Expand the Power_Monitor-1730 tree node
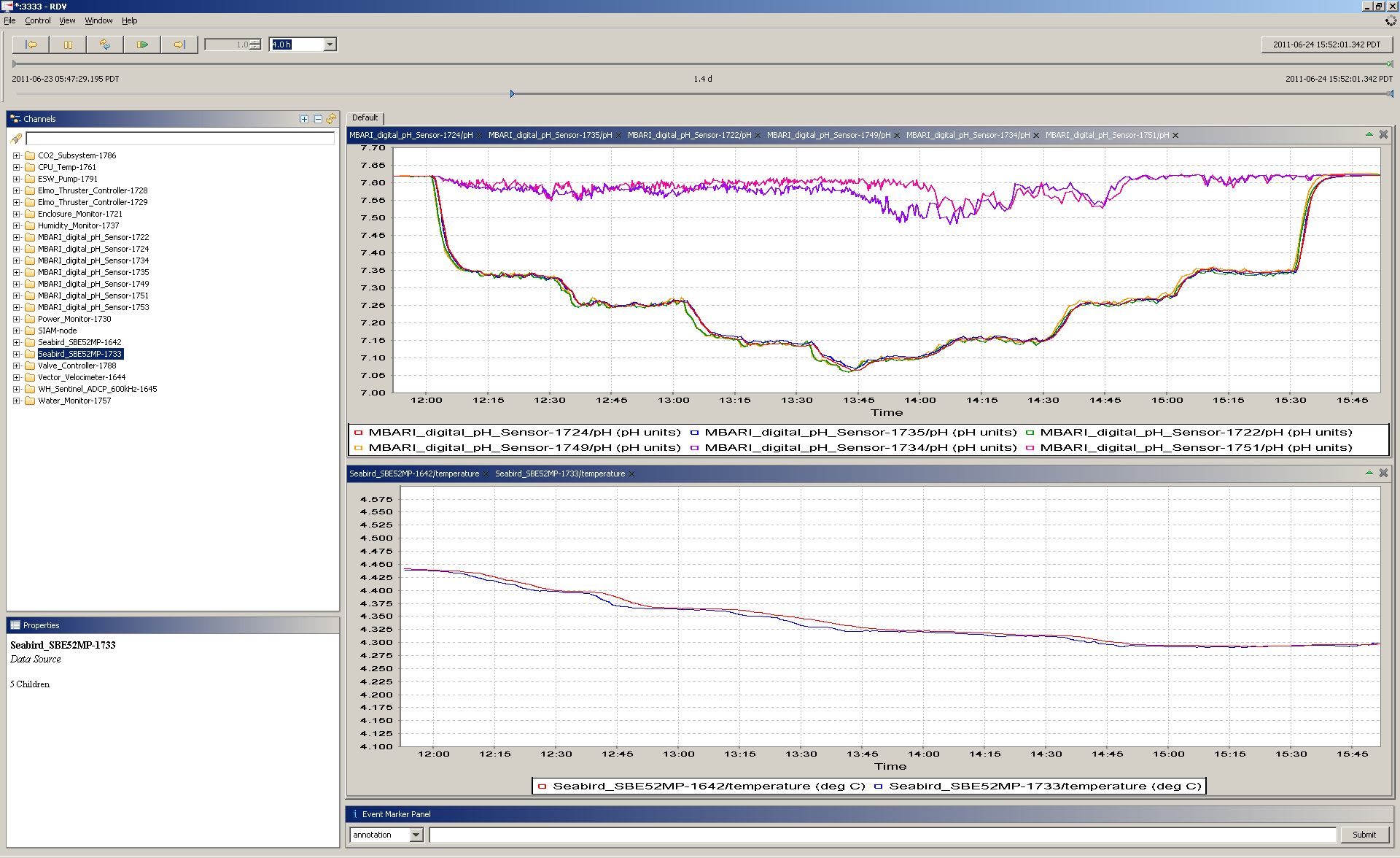The width and height of the screenshot is (1400, 858). pos(17,320)
